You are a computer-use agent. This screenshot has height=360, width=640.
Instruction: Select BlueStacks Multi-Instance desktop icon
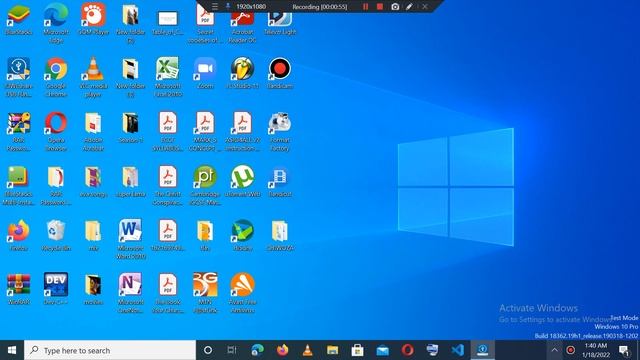pos(18,185)
